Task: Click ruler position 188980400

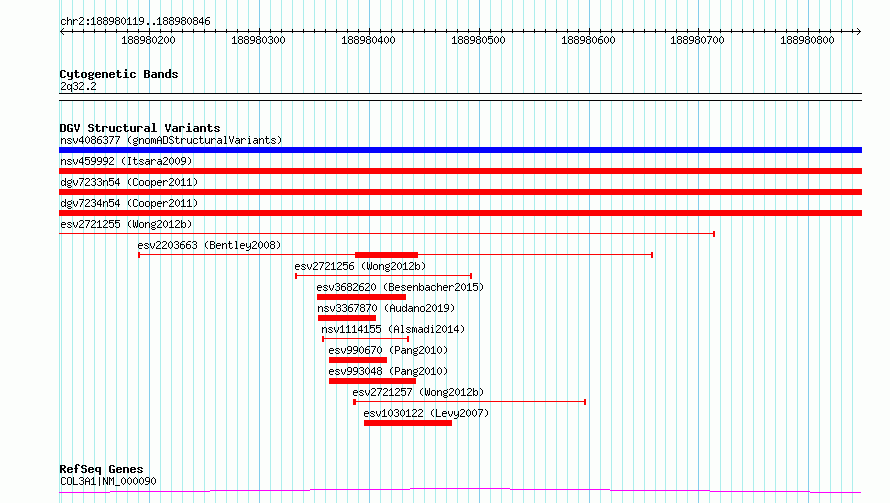Action: tap(368, 40)
